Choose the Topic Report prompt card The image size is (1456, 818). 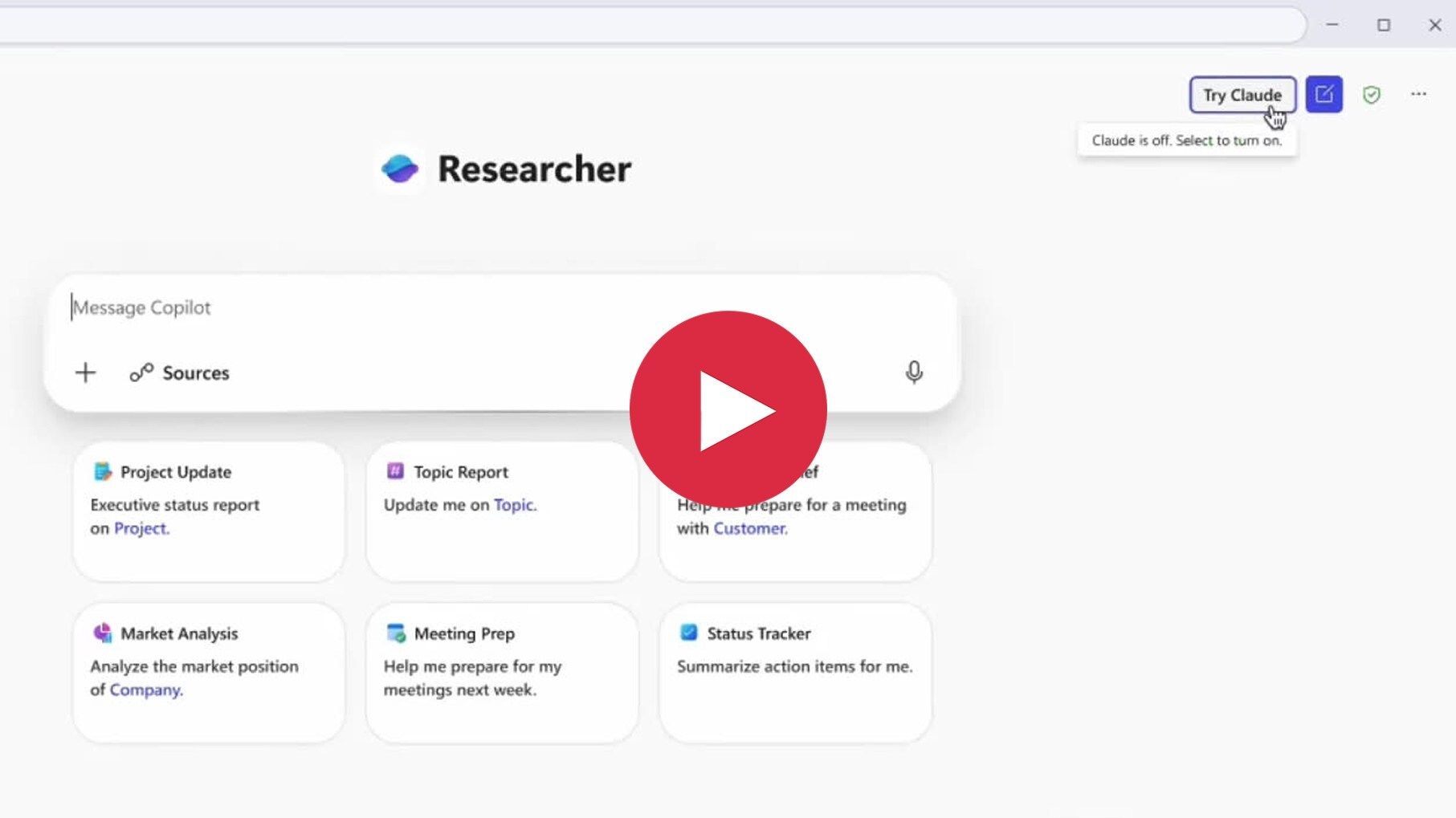pyautogui.click(x=502, y=512)
